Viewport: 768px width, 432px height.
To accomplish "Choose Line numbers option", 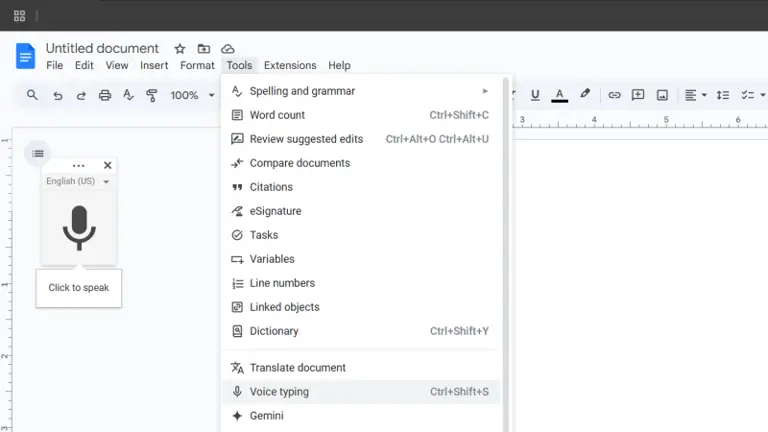I will [360, 283].
